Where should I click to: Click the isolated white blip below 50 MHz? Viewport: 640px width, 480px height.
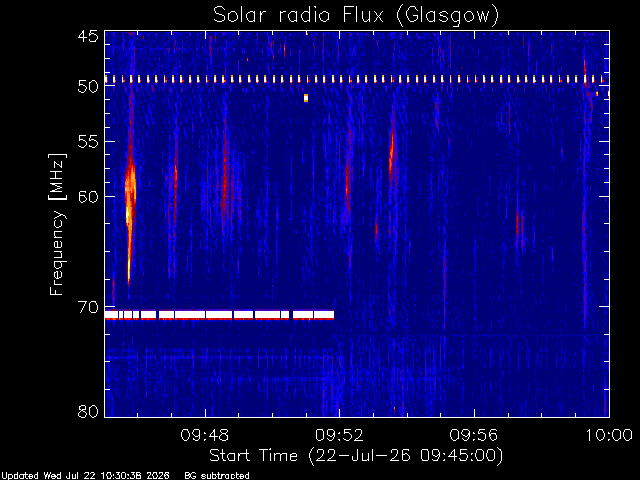(x=306, y=98)
